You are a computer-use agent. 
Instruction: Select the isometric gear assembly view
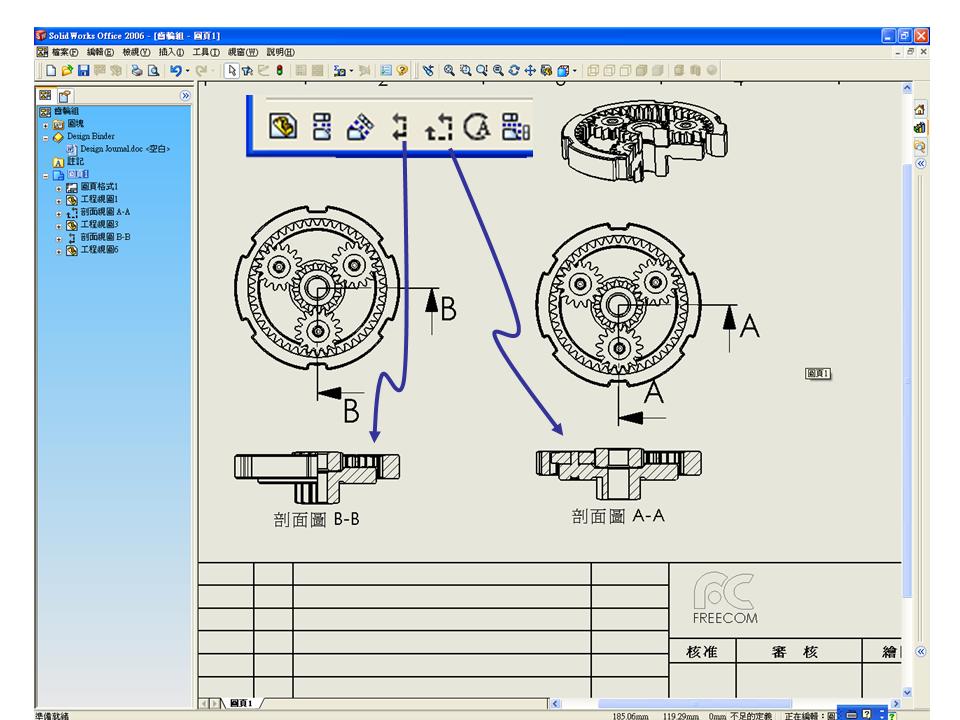644,141
